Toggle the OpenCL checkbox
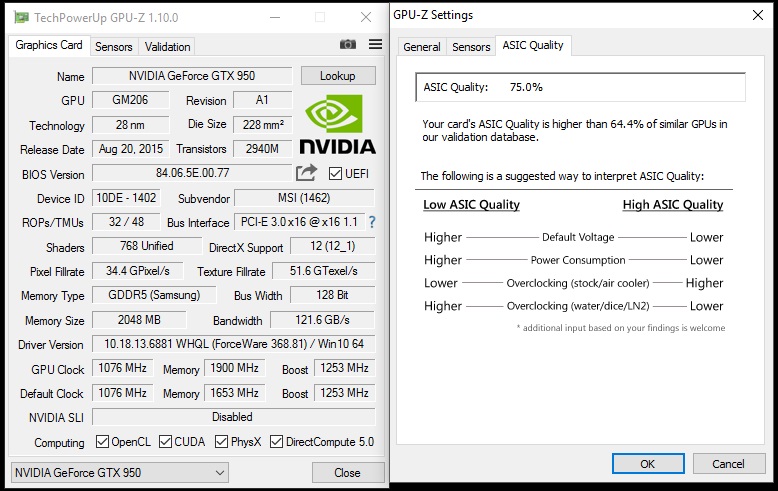The image size is (778, 491). (x=102, y=441)
